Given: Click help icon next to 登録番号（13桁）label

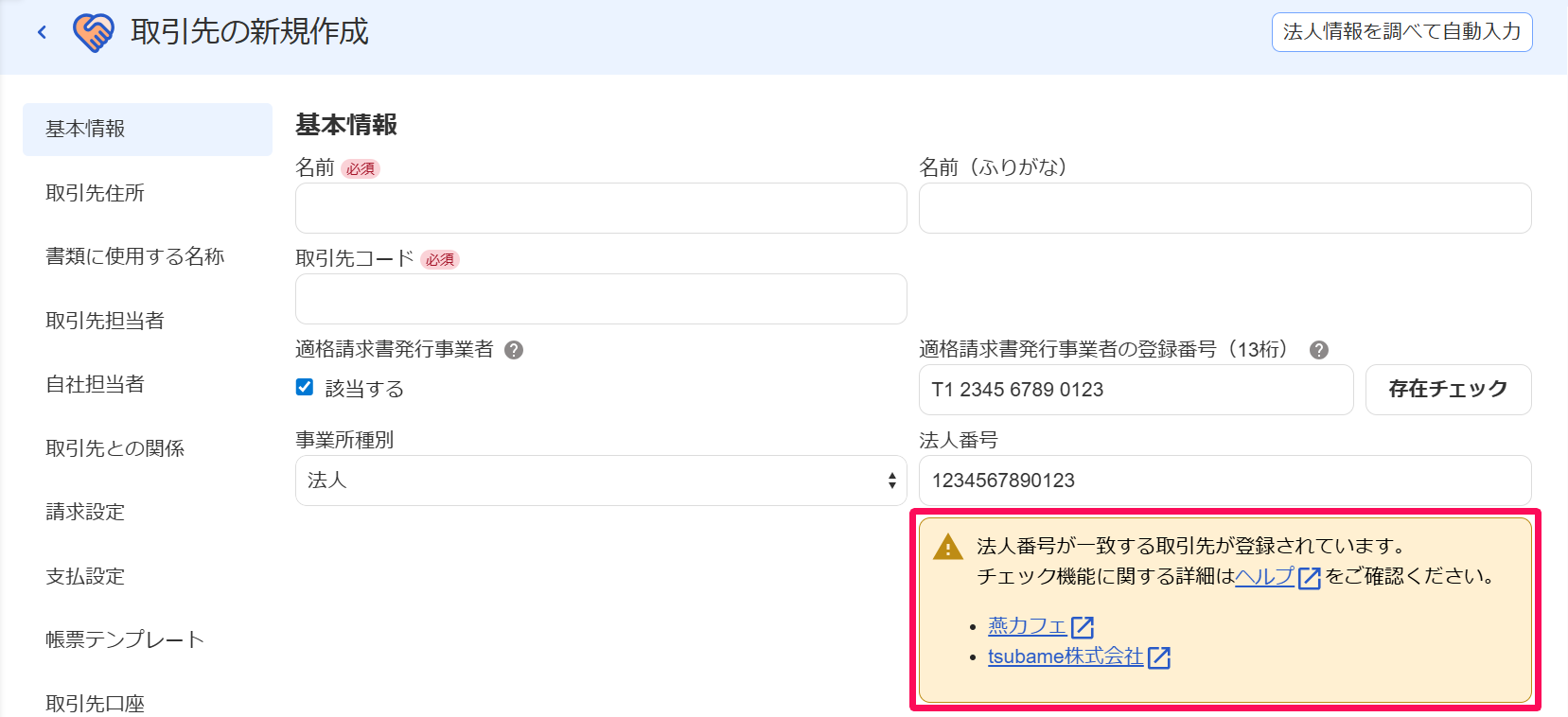Looking at the screenshot, I should click(x=1319, y=350).
